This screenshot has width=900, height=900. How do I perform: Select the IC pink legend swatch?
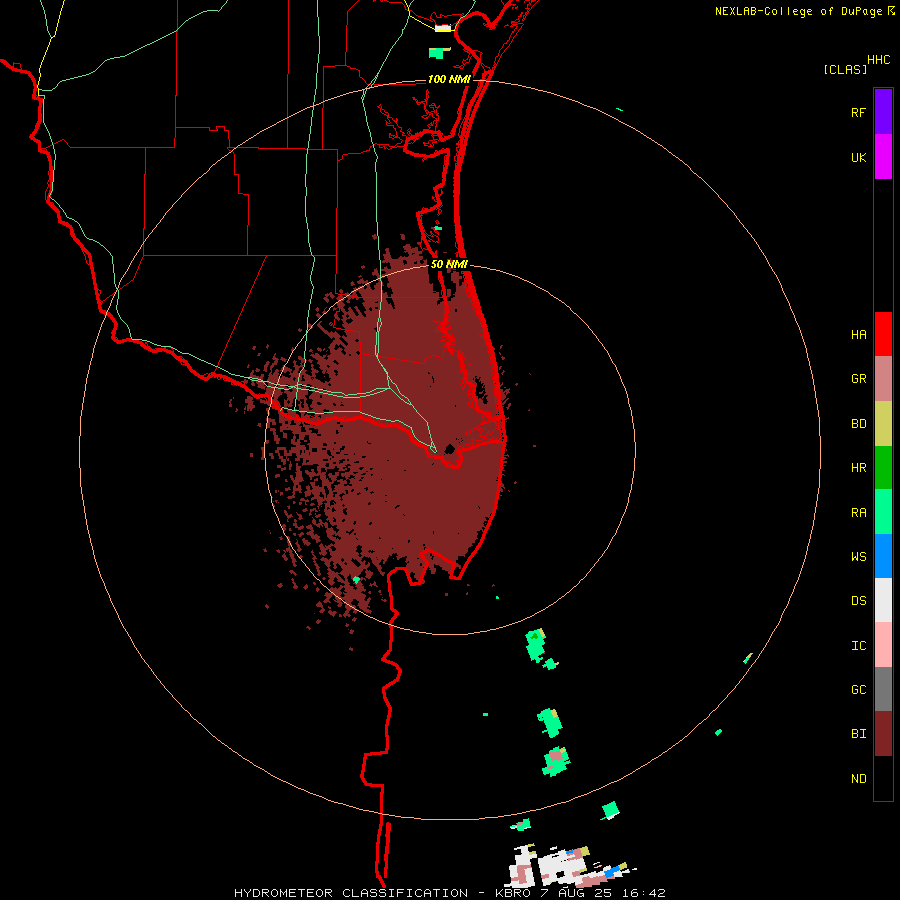click(883, 645)
